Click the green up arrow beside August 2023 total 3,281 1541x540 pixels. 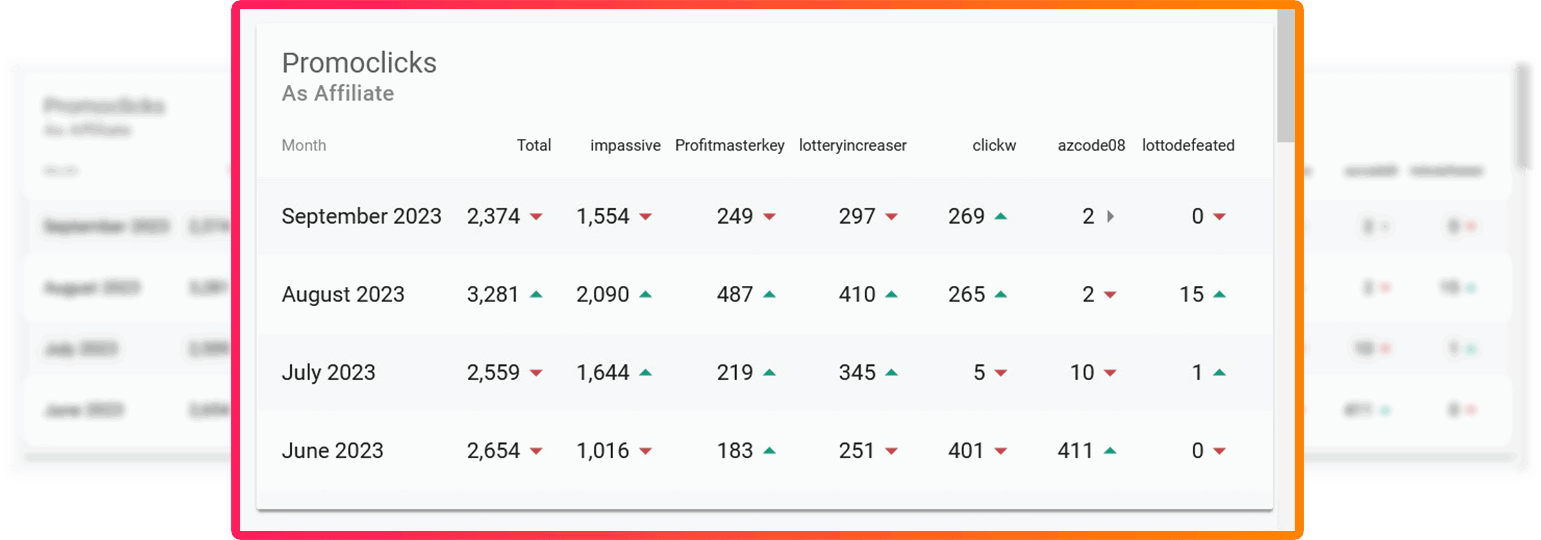coord(536,295)
